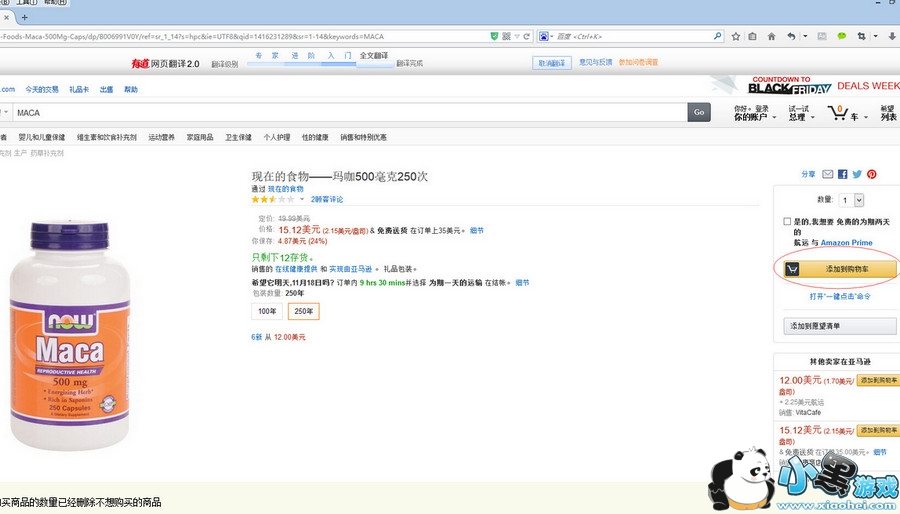Select the 250年 package size option
Viewport: 900px width, 514px height.
(303, 311)
